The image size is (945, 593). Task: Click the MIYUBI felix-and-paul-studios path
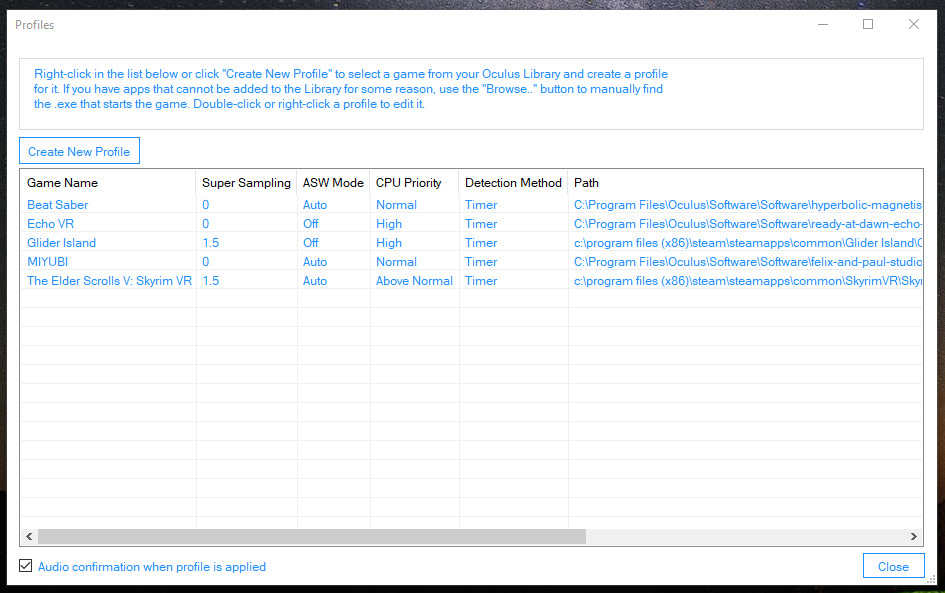(x=747, y=262)
